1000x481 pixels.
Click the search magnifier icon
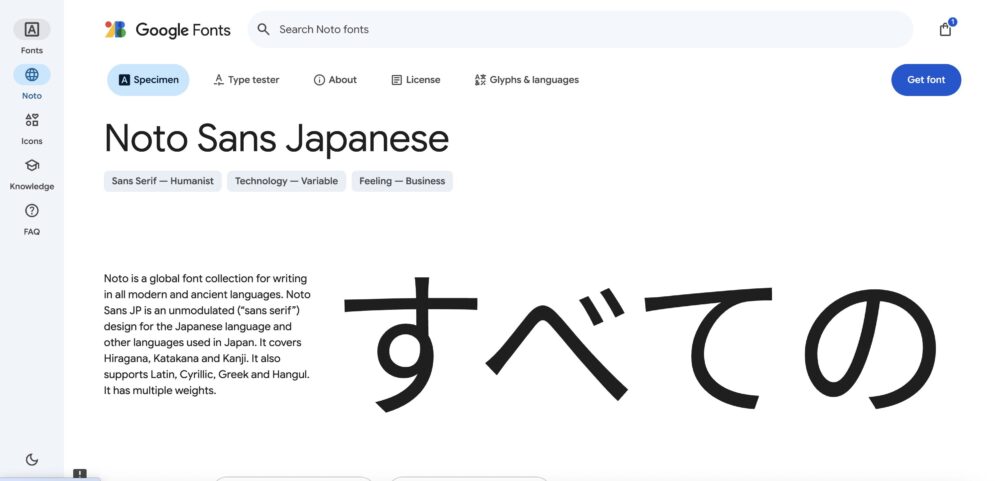(x=263, y=29)
